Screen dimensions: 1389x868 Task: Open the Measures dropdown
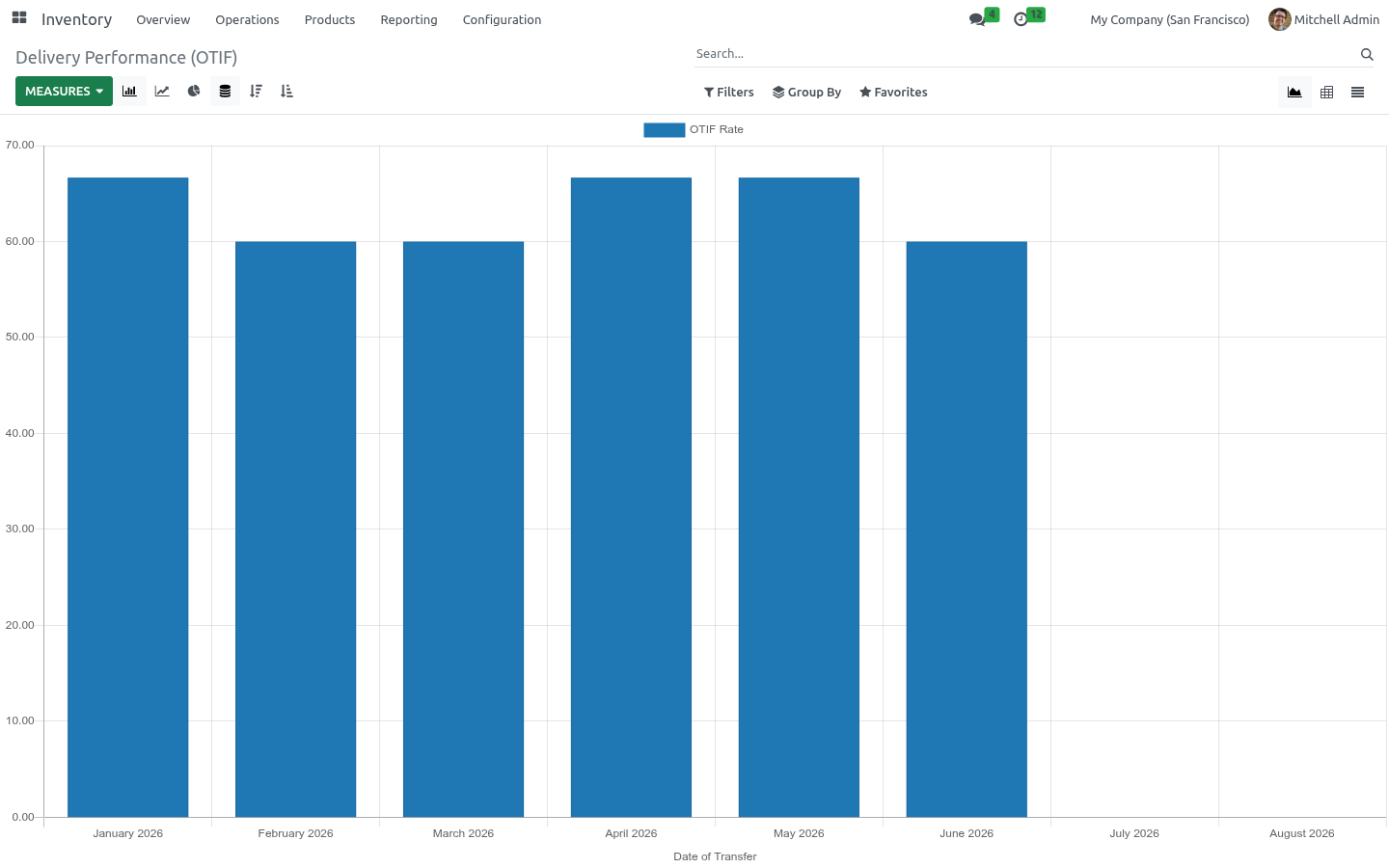(64, 92)
